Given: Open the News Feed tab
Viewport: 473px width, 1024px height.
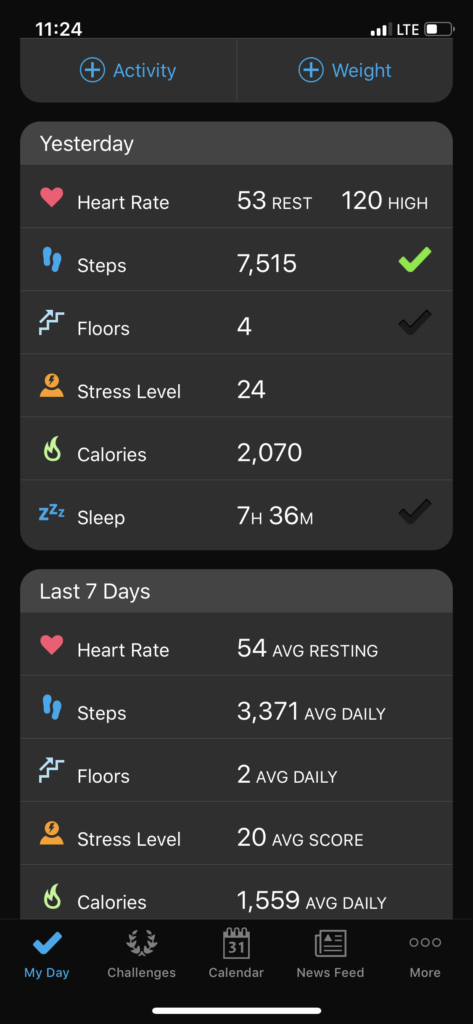Looking at the screenshot, I should tap(330, 953).
